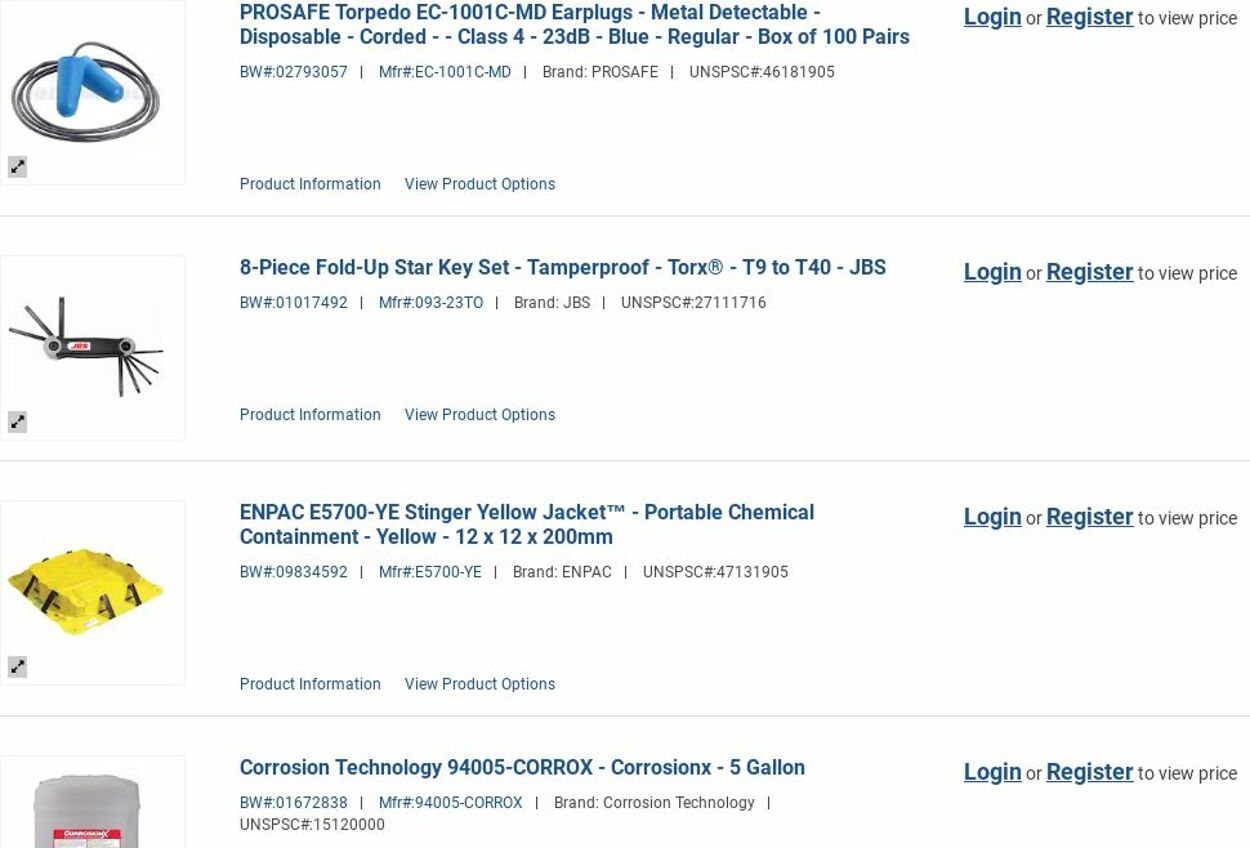
Task: View Product Information for PROSAFE earplugs
Action: pyautogui.click(x=310, y=184)
